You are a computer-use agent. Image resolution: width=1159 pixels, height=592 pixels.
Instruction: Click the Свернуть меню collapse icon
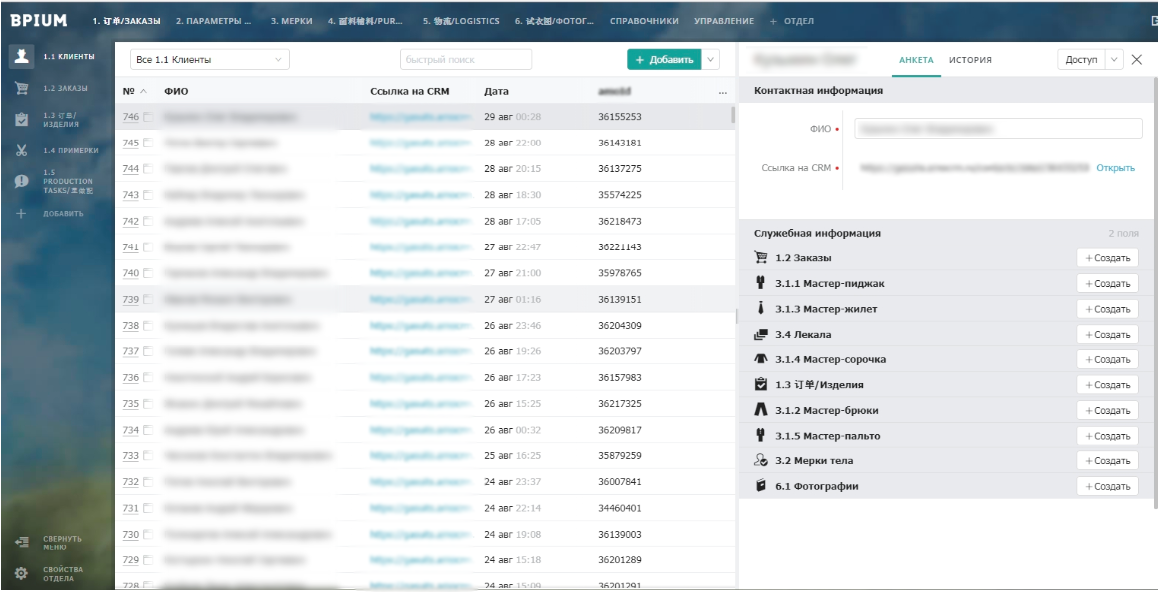[x=21, y=542]
